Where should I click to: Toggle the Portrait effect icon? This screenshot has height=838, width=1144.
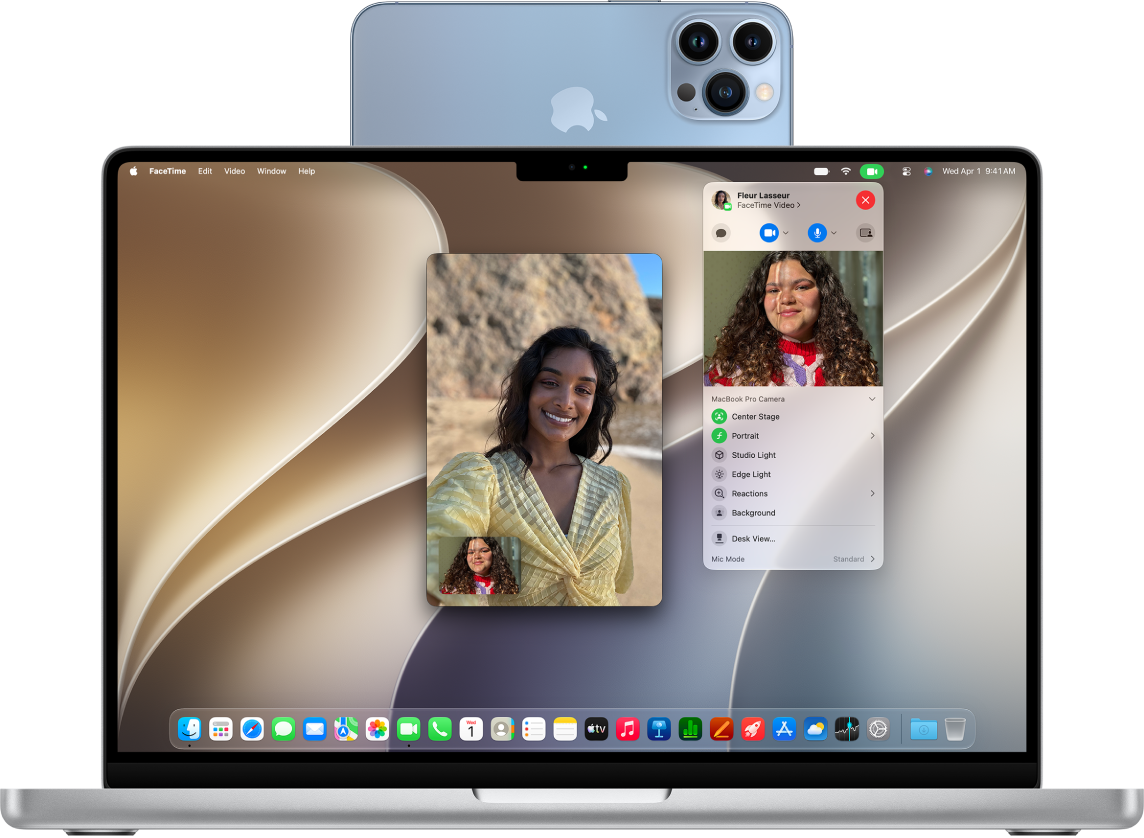(719, 435)
